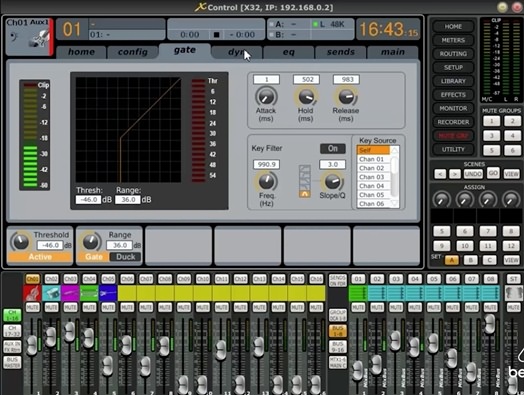Go to previous scene arrow
This screenshot has height=395, width=524.
[440, 174]
